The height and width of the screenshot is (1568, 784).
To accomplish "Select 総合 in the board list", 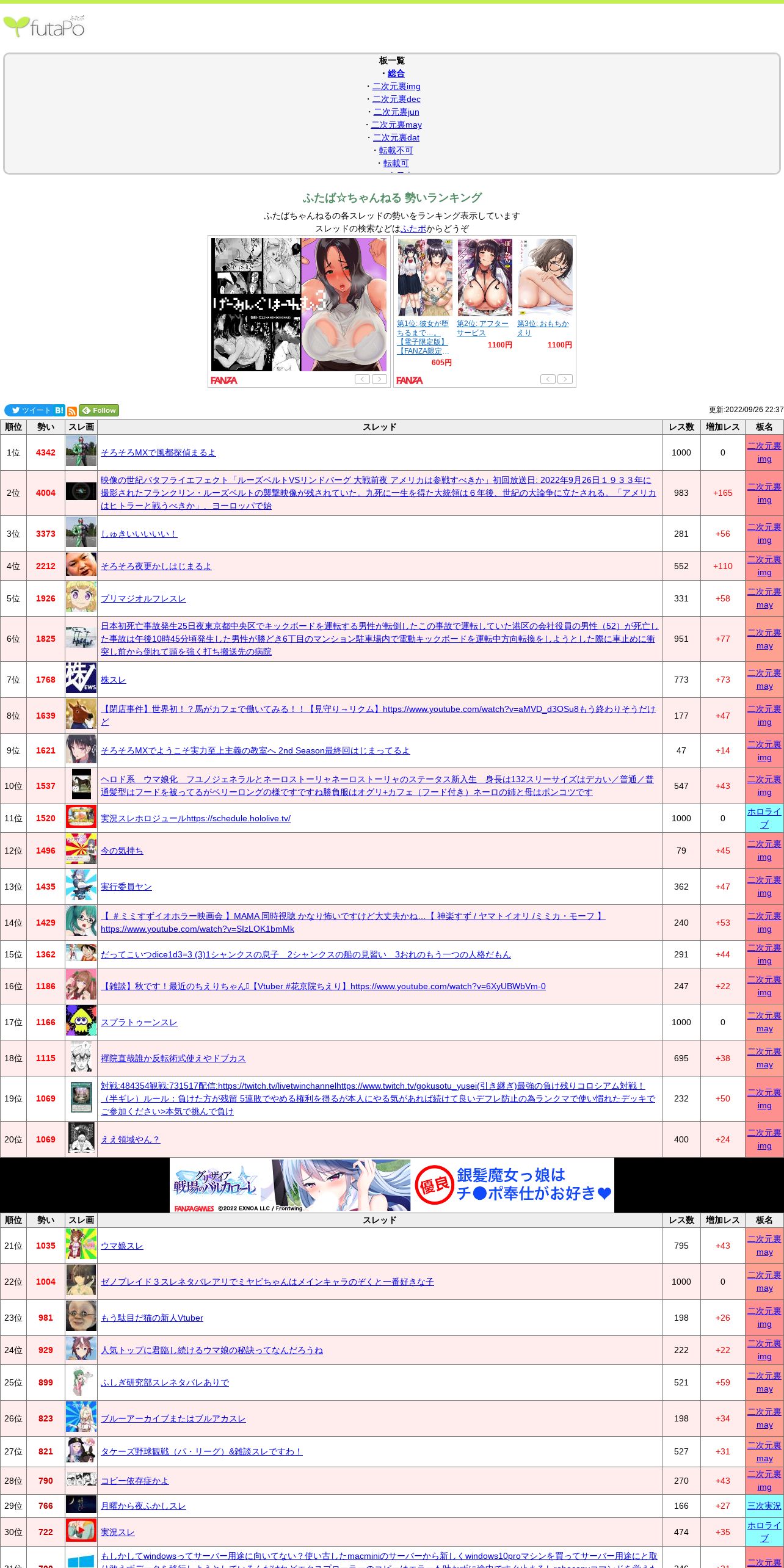I will 396,73.
